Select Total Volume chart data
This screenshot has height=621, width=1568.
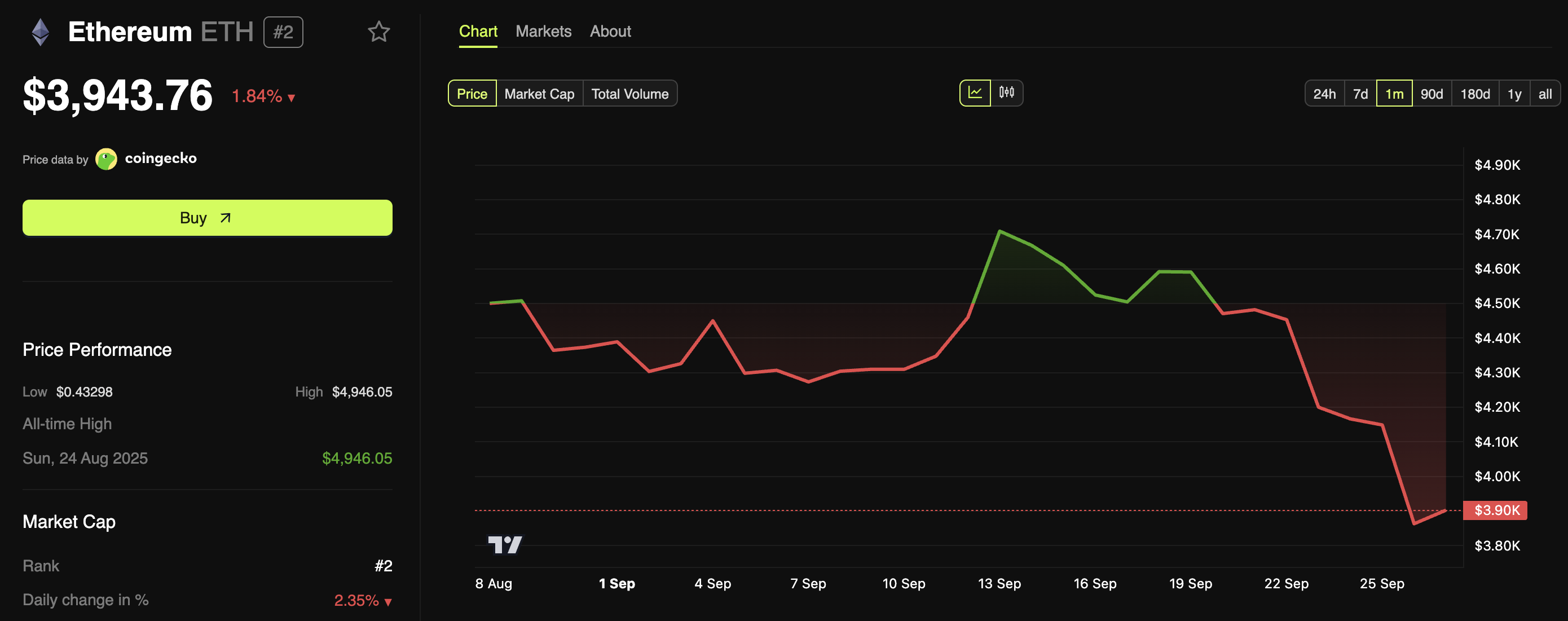tap(629, 94)
